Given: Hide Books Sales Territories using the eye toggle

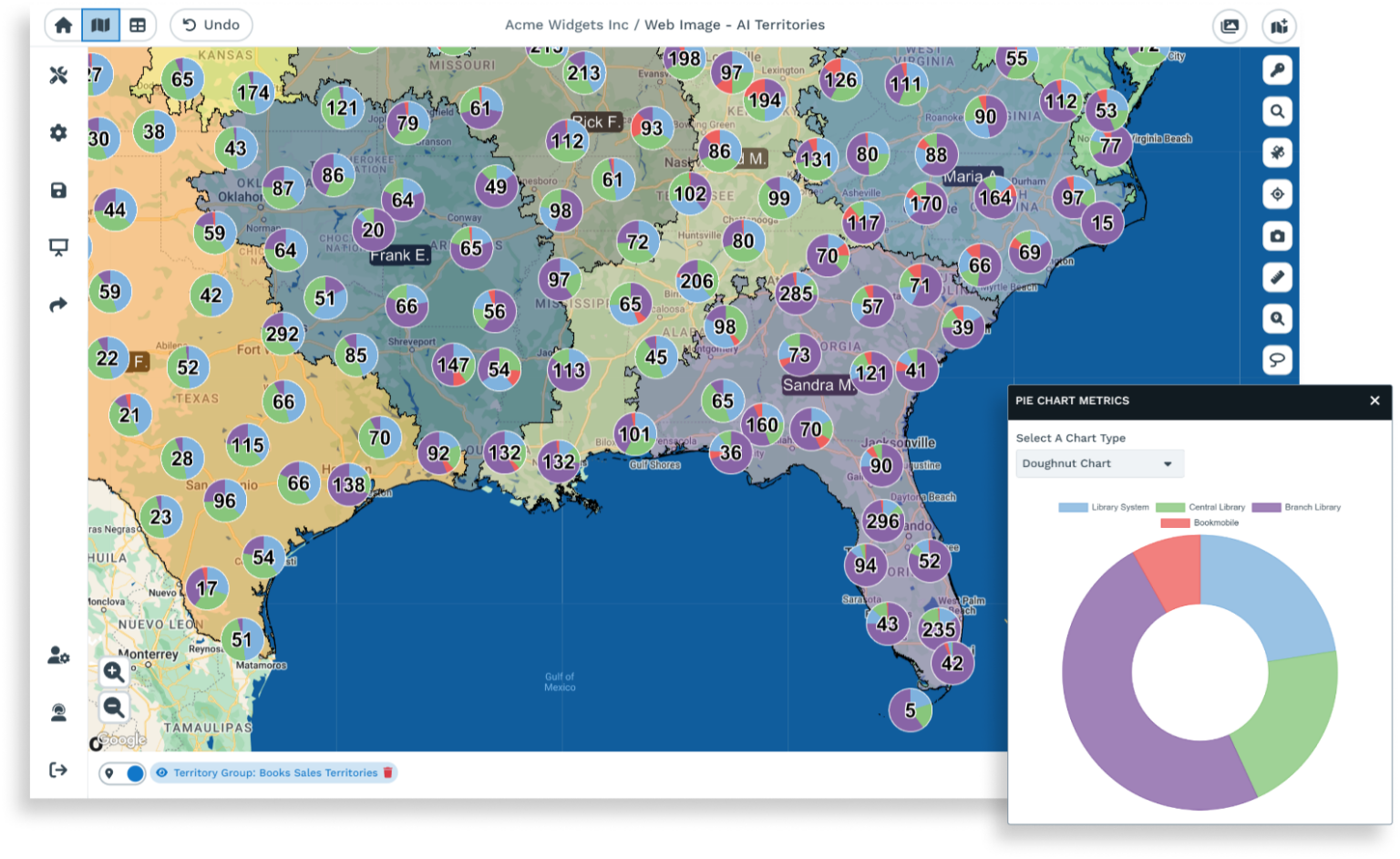Looking at the screenshot, I should tap(161, 772).
